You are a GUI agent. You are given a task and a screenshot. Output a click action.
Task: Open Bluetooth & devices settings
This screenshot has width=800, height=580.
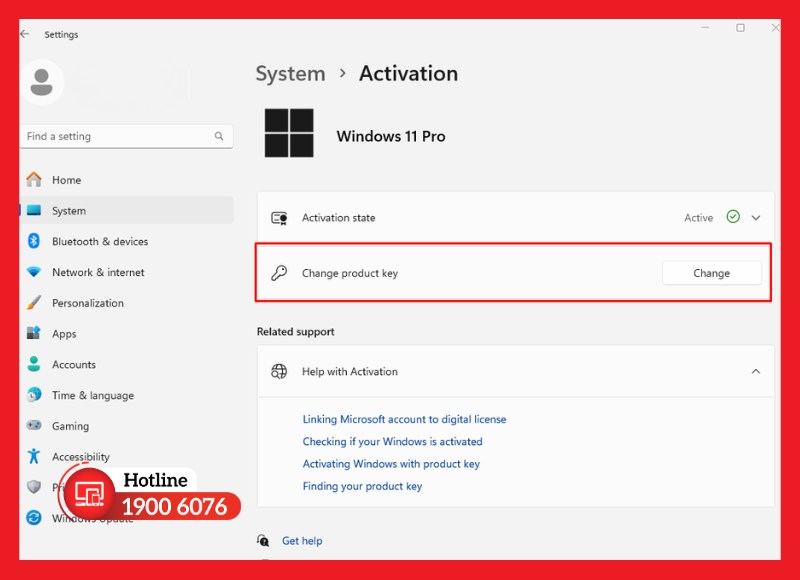pyautogui.click(x=127, y=241)
